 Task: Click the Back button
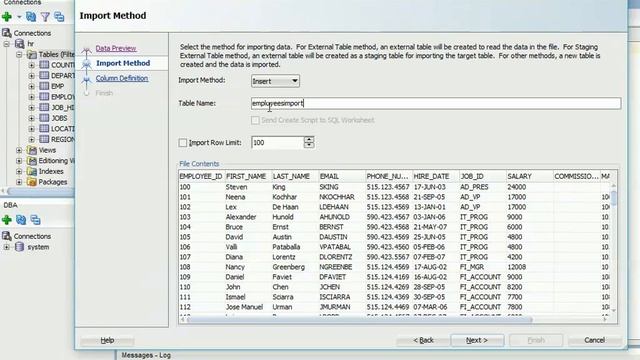pyautogui.click(x=423, y=340)
